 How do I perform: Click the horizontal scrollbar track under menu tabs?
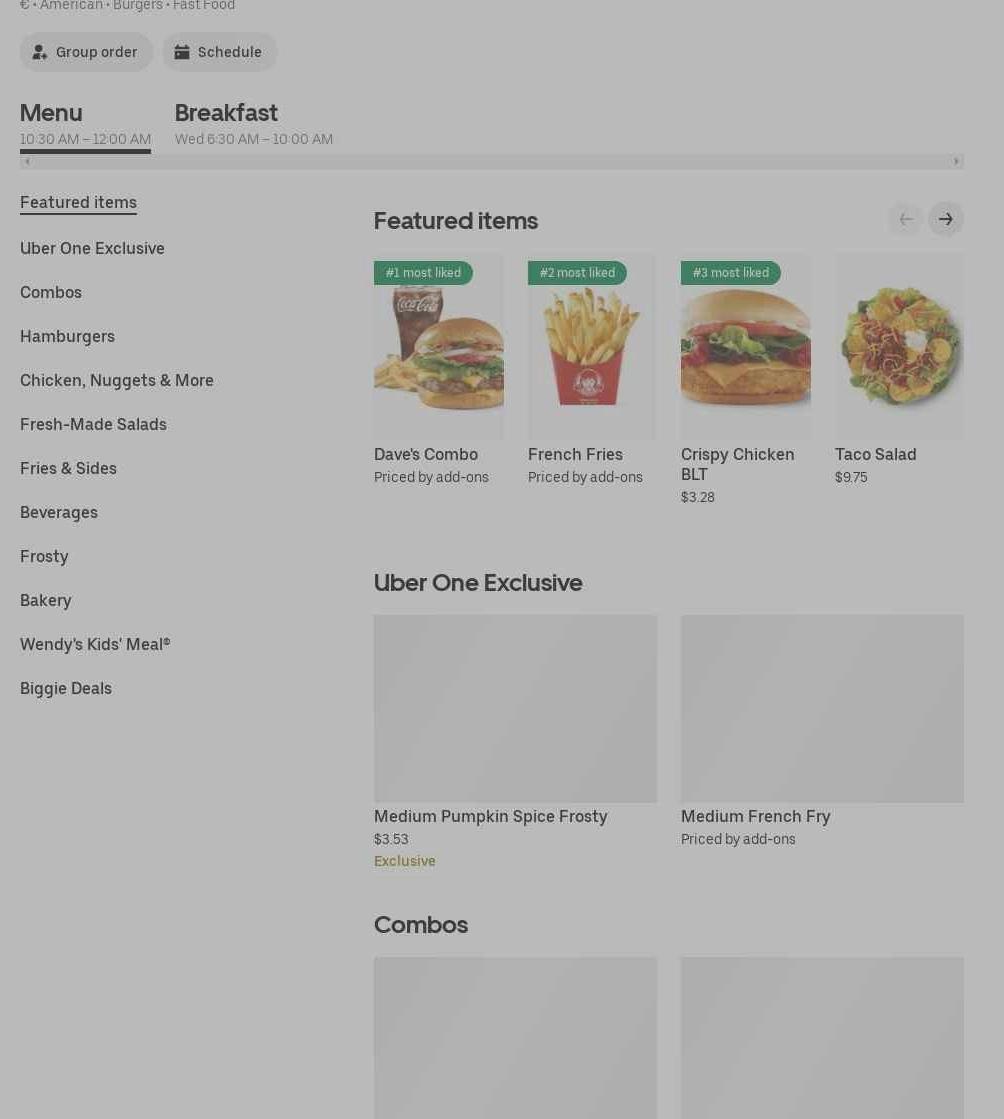[x=492, y=161]
